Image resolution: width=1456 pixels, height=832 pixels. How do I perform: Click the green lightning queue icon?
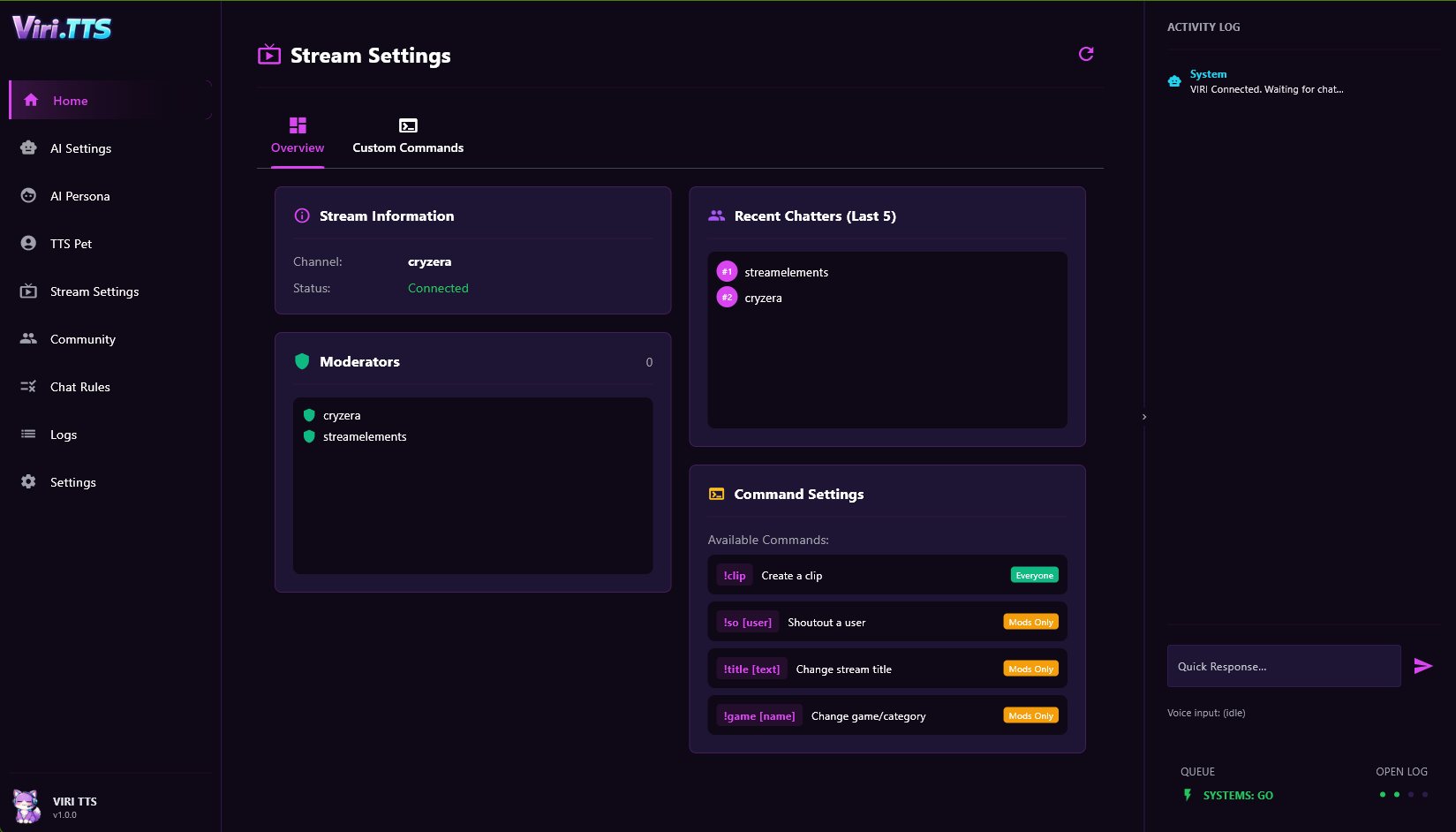[x=1186, y=794]
